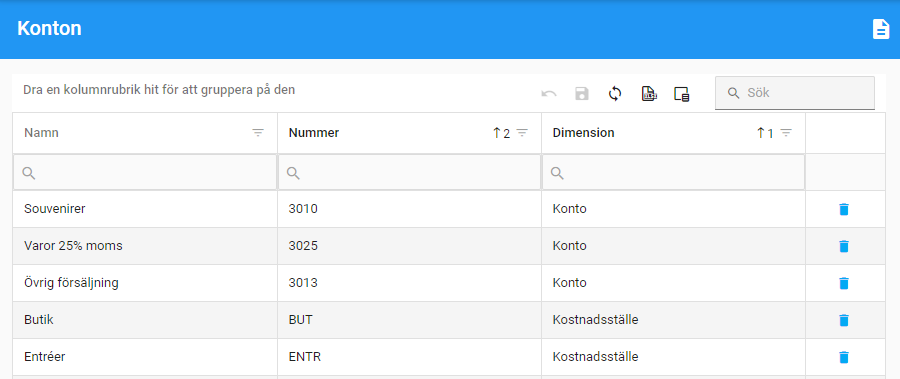Delete the Övrig försäljning row
The image size is (900, 379).
[x=843, y=283]
